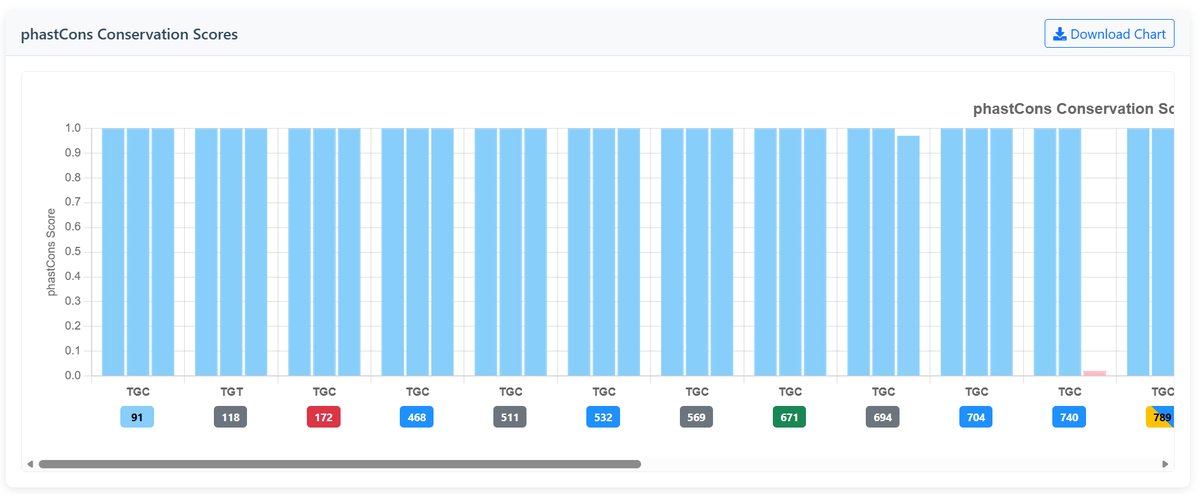Viewport: 1200px width, 495px height.
Task: Click the red position badge 172
Action: tap(323, 417)
